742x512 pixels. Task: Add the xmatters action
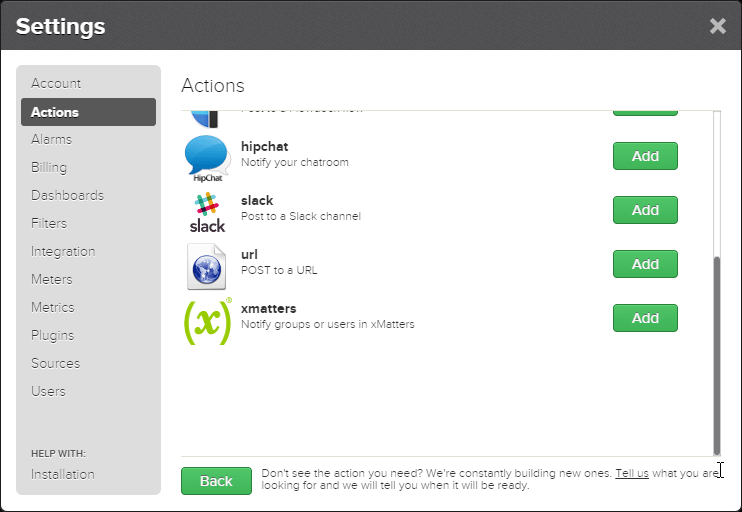(645, 318)
